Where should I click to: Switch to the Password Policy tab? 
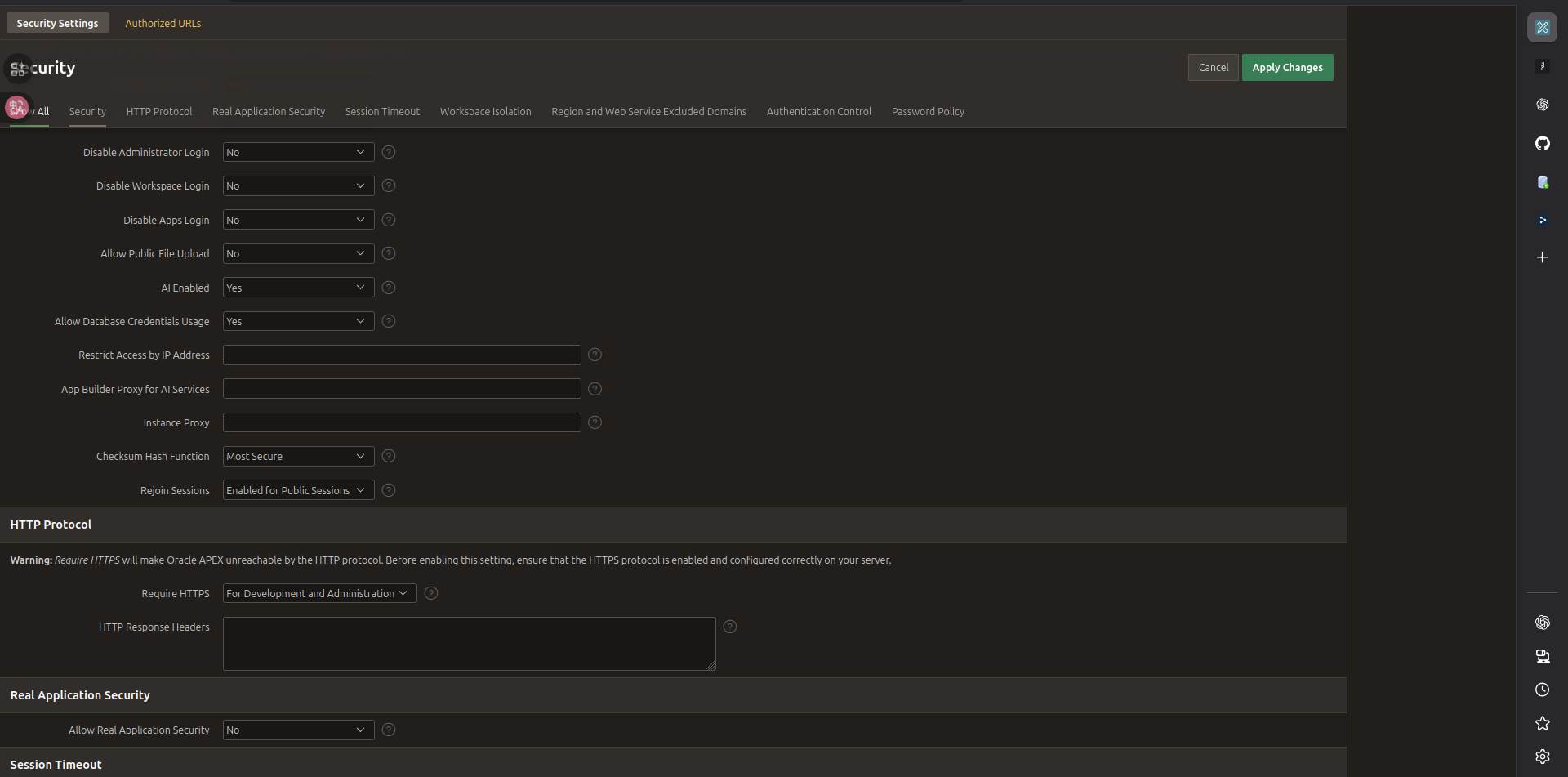927,111
